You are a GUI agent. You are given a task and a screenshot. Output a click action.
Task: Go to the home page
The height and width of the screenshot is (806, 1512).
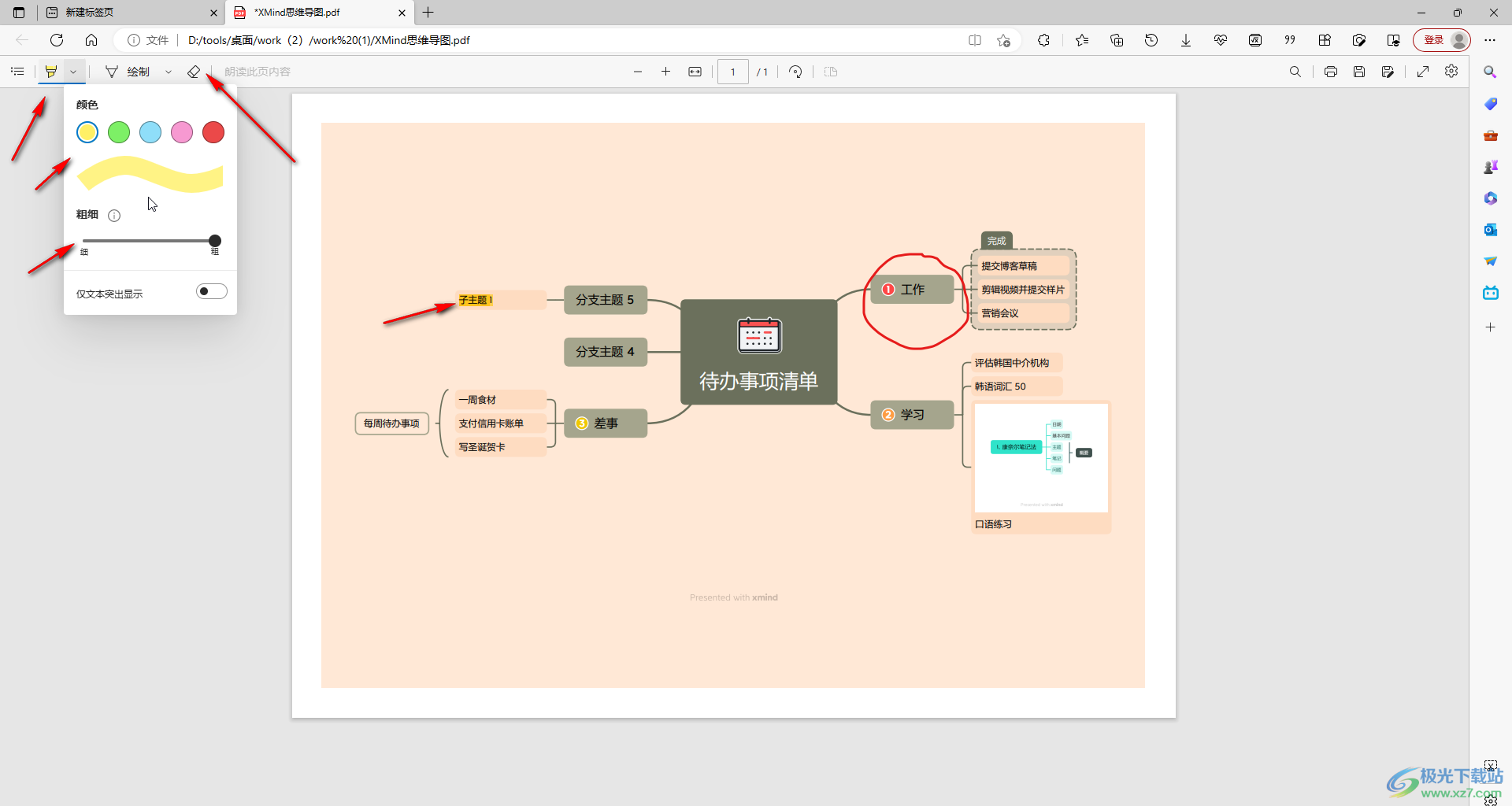coord(91,40)
